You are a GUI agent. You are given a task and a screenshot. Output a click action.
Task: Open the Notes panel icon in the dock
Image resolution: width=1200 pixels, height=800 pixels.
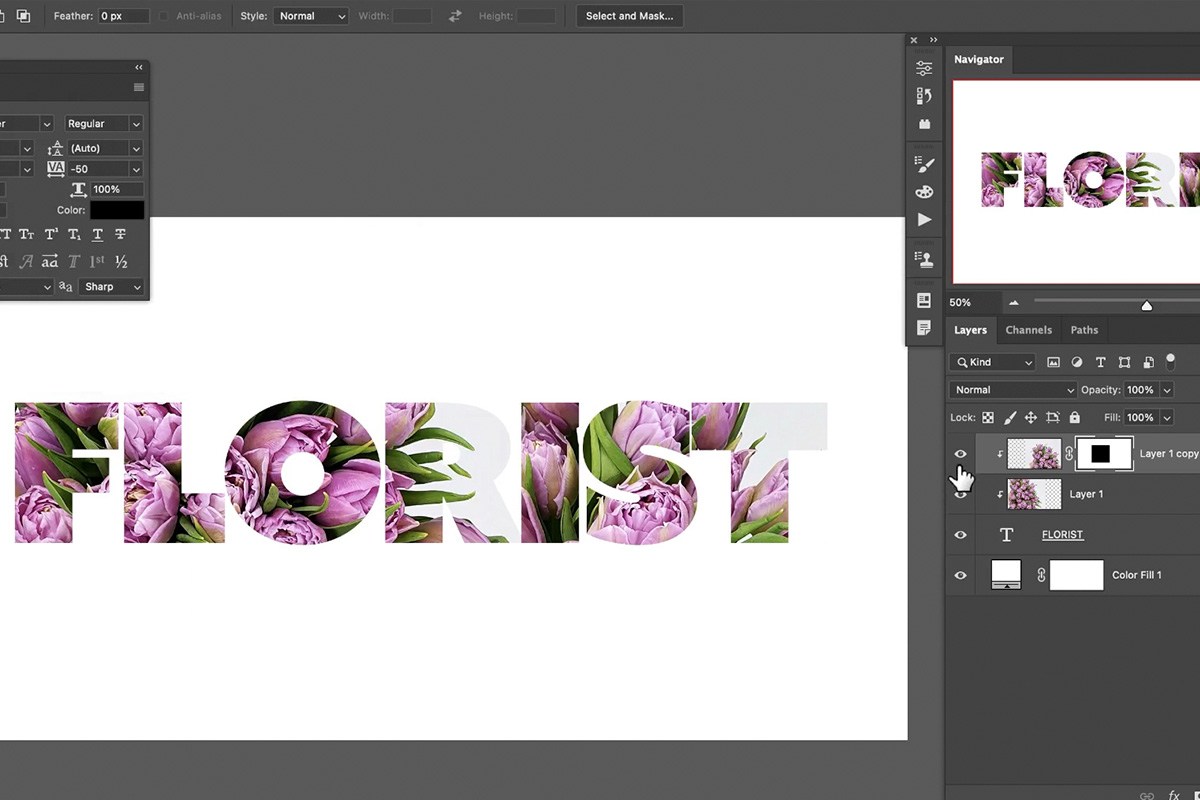[x=924, y=328]
